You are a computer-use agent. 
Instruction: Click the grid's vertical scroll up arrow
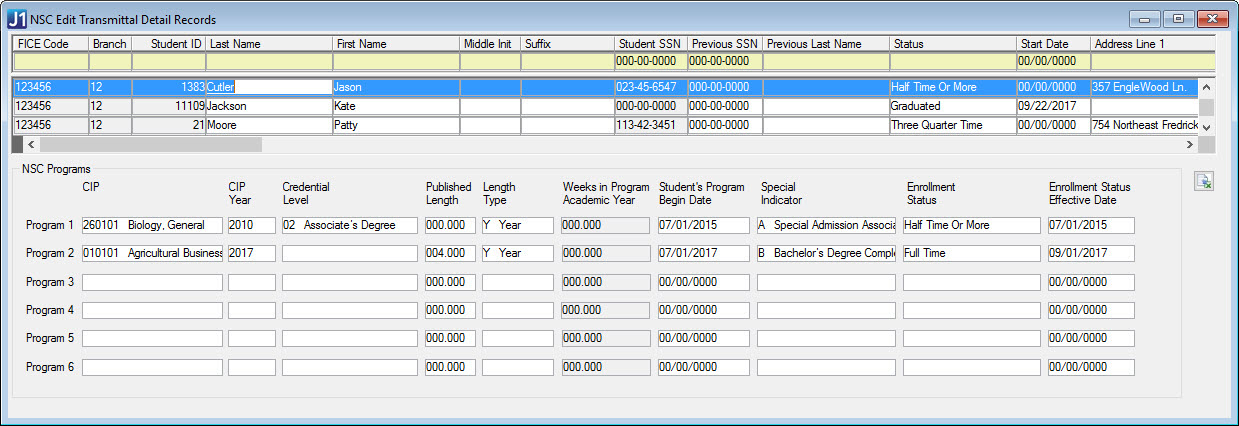(x=1206, y=86)
